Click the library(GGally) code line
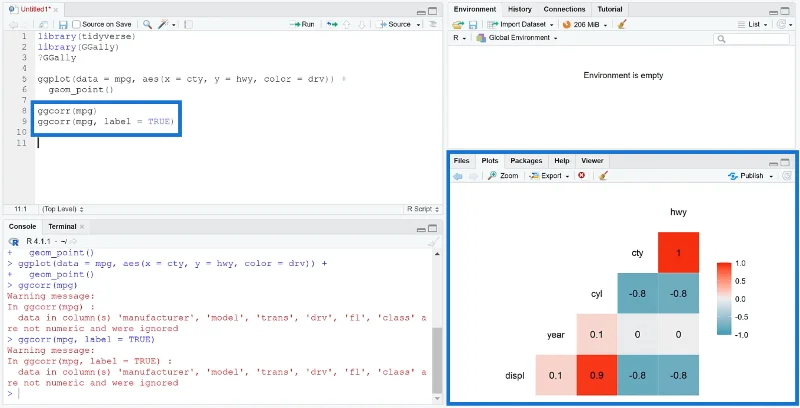The image size is (800, 408). (78, 47)
